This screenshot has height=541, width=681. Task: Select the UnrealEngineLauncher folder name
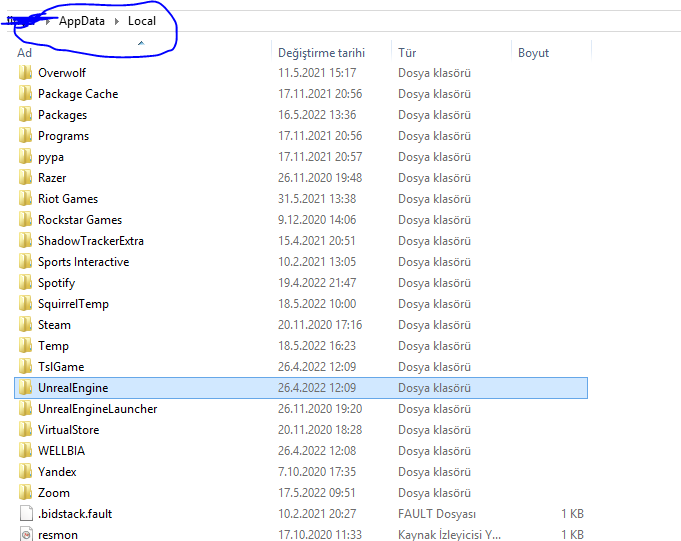coord(98,408)
